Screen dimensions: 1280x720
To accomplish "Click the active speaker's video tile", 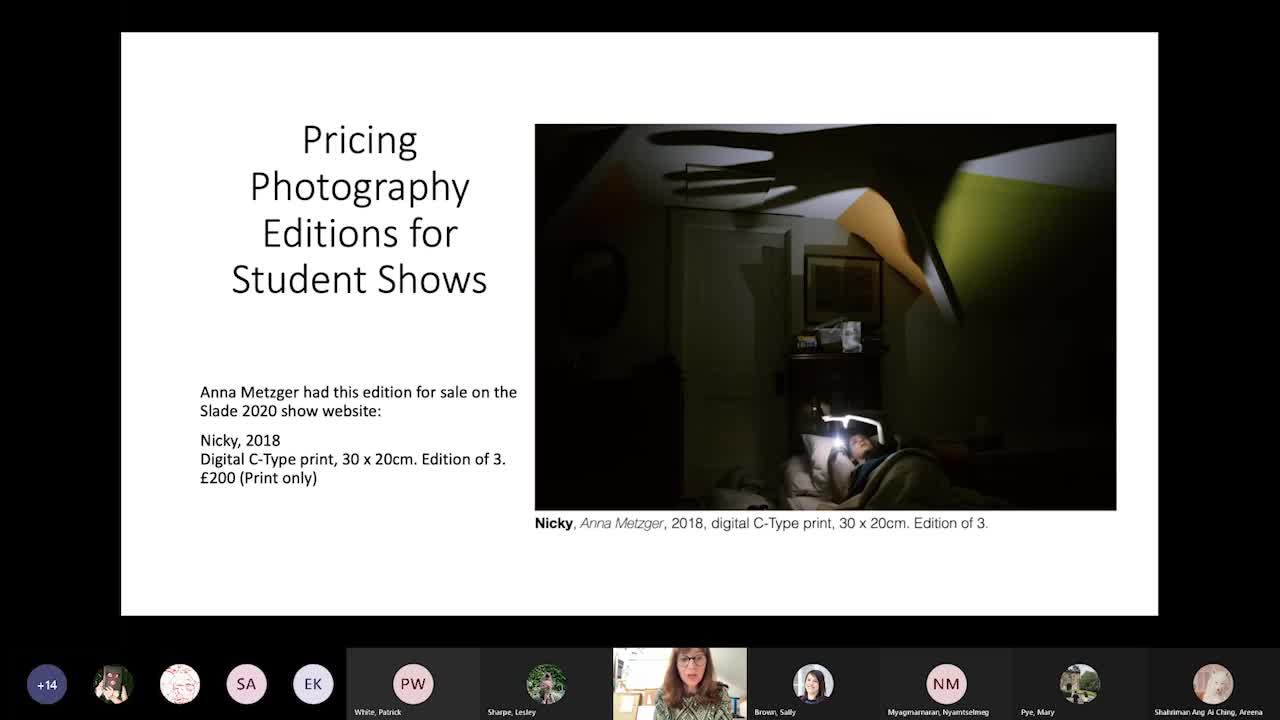I will pos(680,683).
